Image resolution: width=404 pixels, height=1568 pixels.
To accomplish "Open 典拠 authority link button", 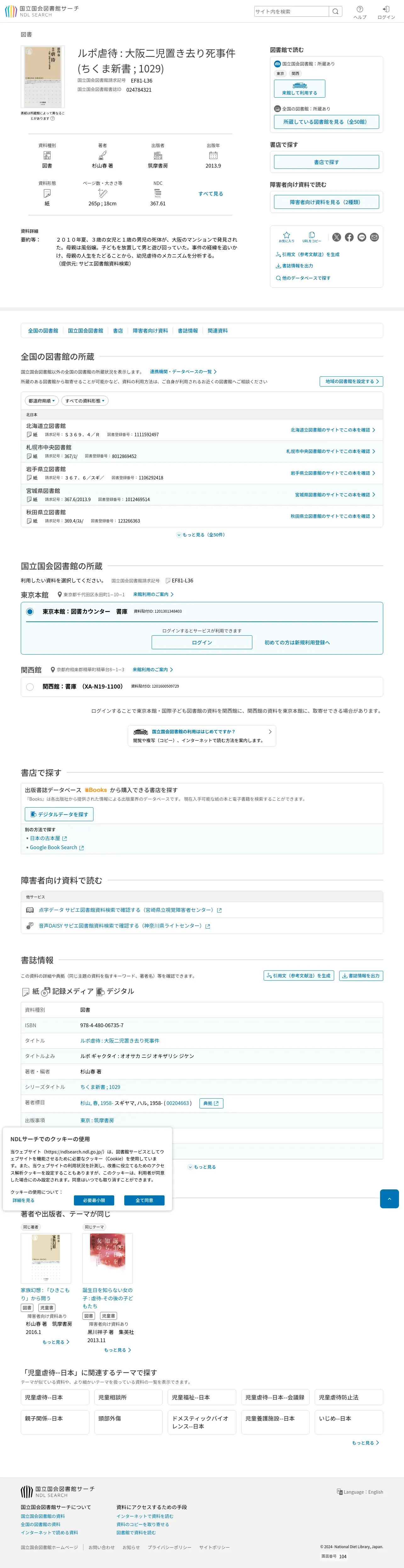I will pos(211,1103).
